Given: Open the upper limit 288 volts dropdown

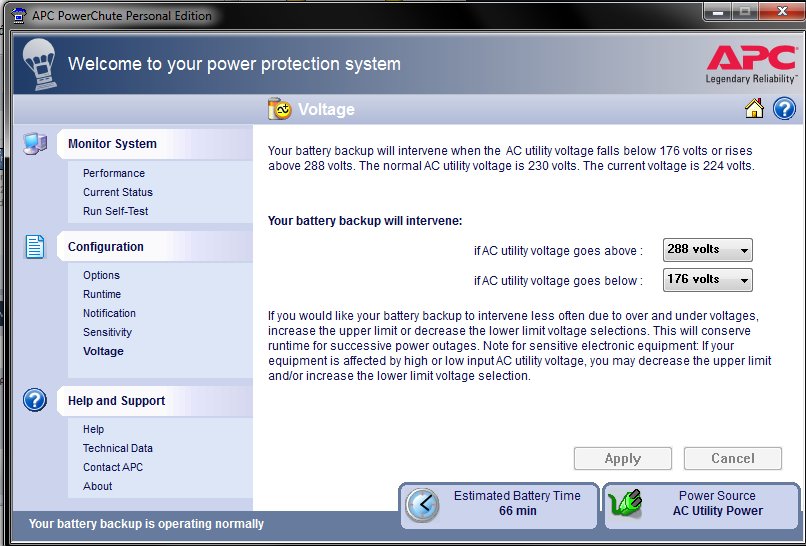Looking at the screenshot, I should coord(707,250).
